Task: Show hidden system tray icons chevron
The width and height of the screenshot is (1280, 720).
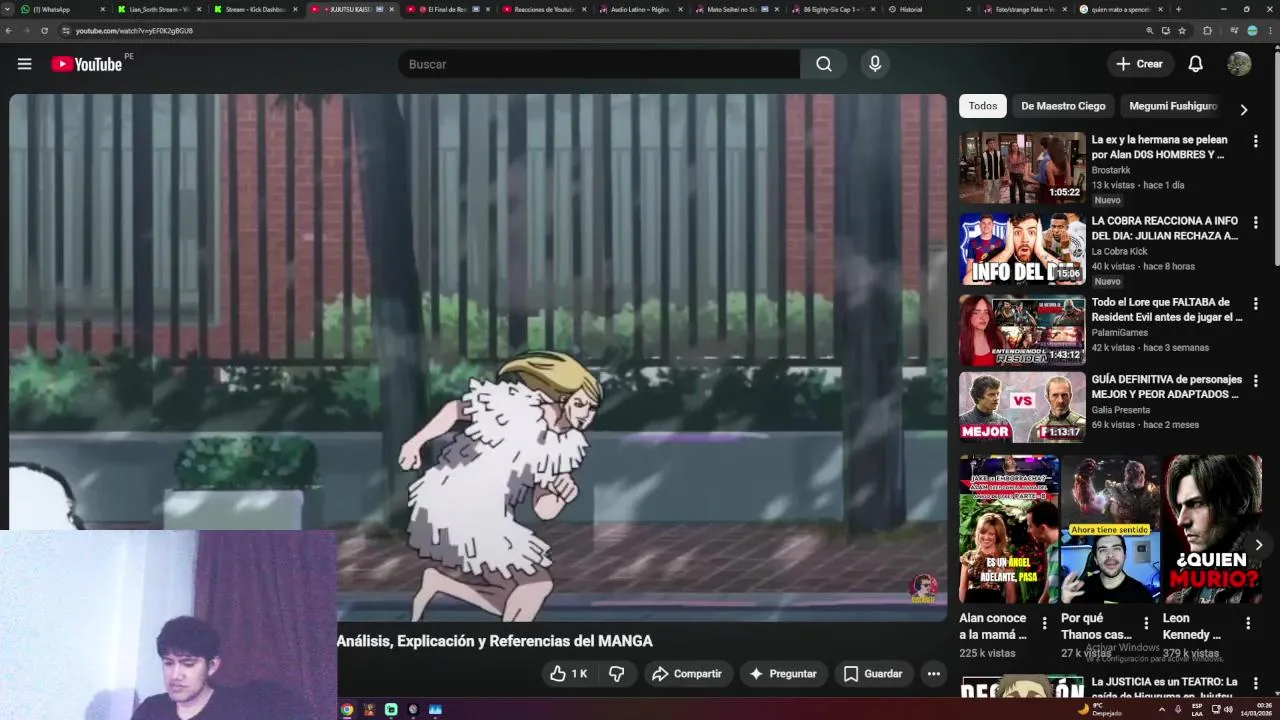Action: [1161, 710]
